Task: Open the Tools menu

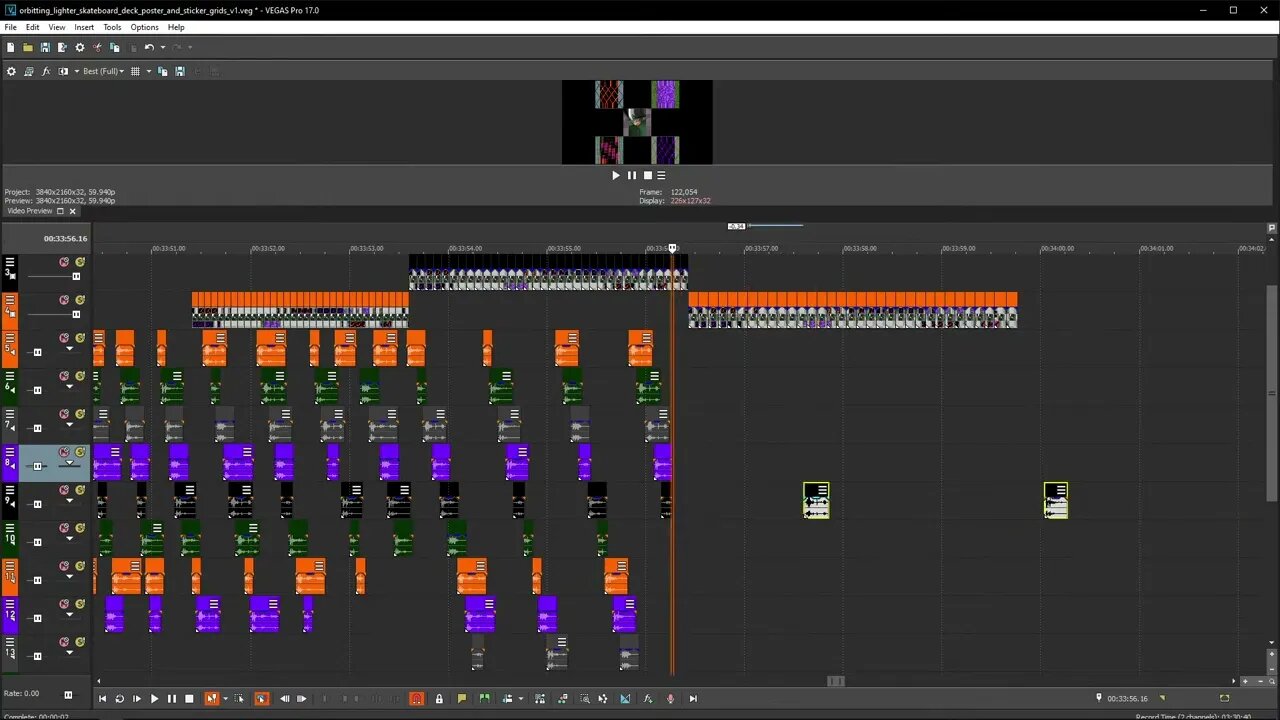Action: 112,27
